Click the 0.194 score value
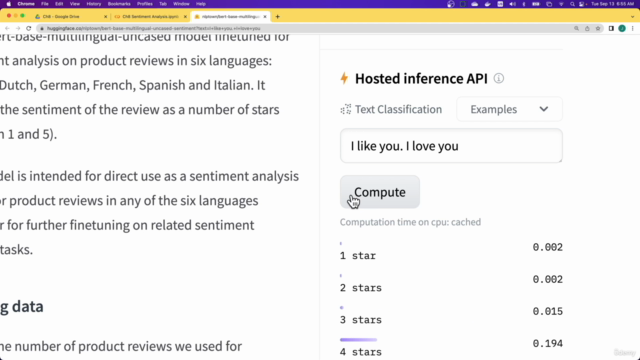Image resolution: width=640 pixels, height=360 pixels. click(547, 343)
